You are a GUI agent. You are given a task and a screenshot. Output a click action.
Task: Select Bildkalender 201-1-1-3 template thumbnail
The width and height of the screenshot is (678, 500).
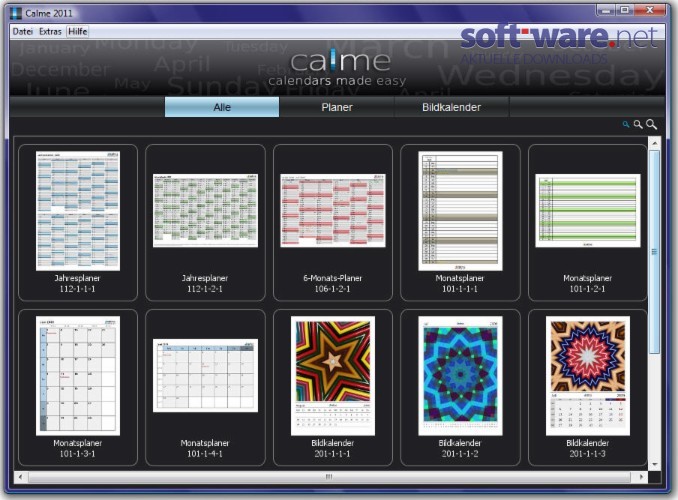[588, 376]
